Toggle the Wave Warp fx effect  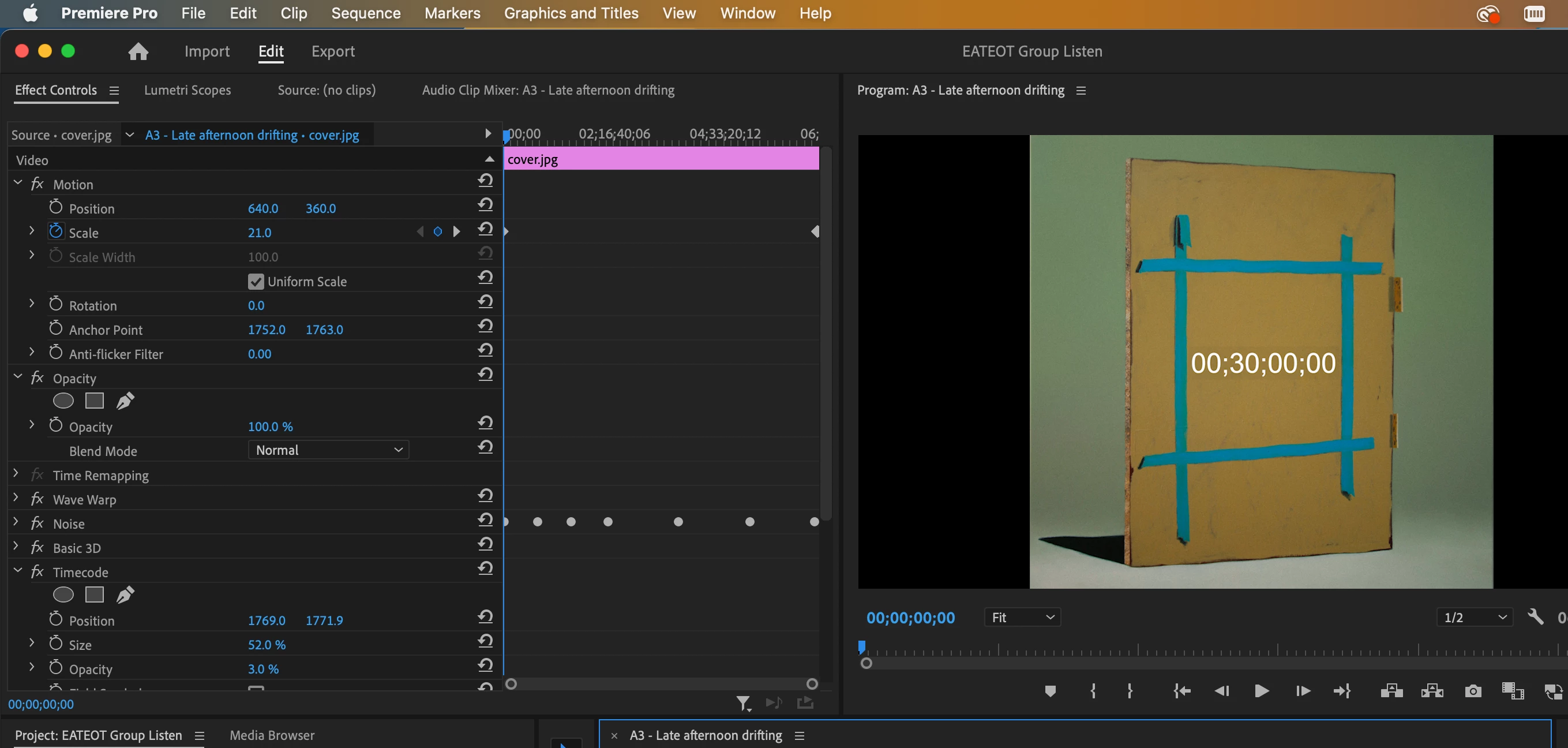(37, 499)
